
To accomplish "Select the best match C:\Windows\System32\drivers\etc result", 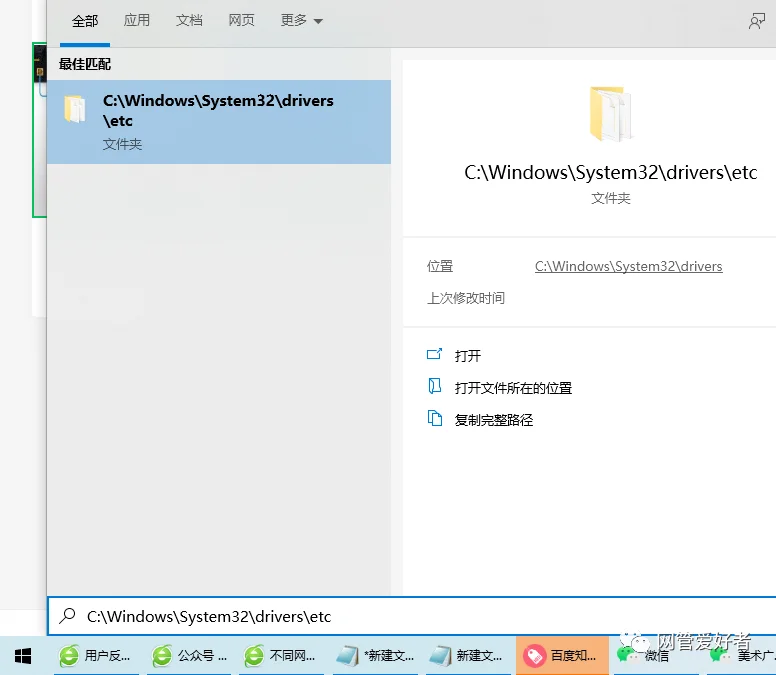I will 219,122.
